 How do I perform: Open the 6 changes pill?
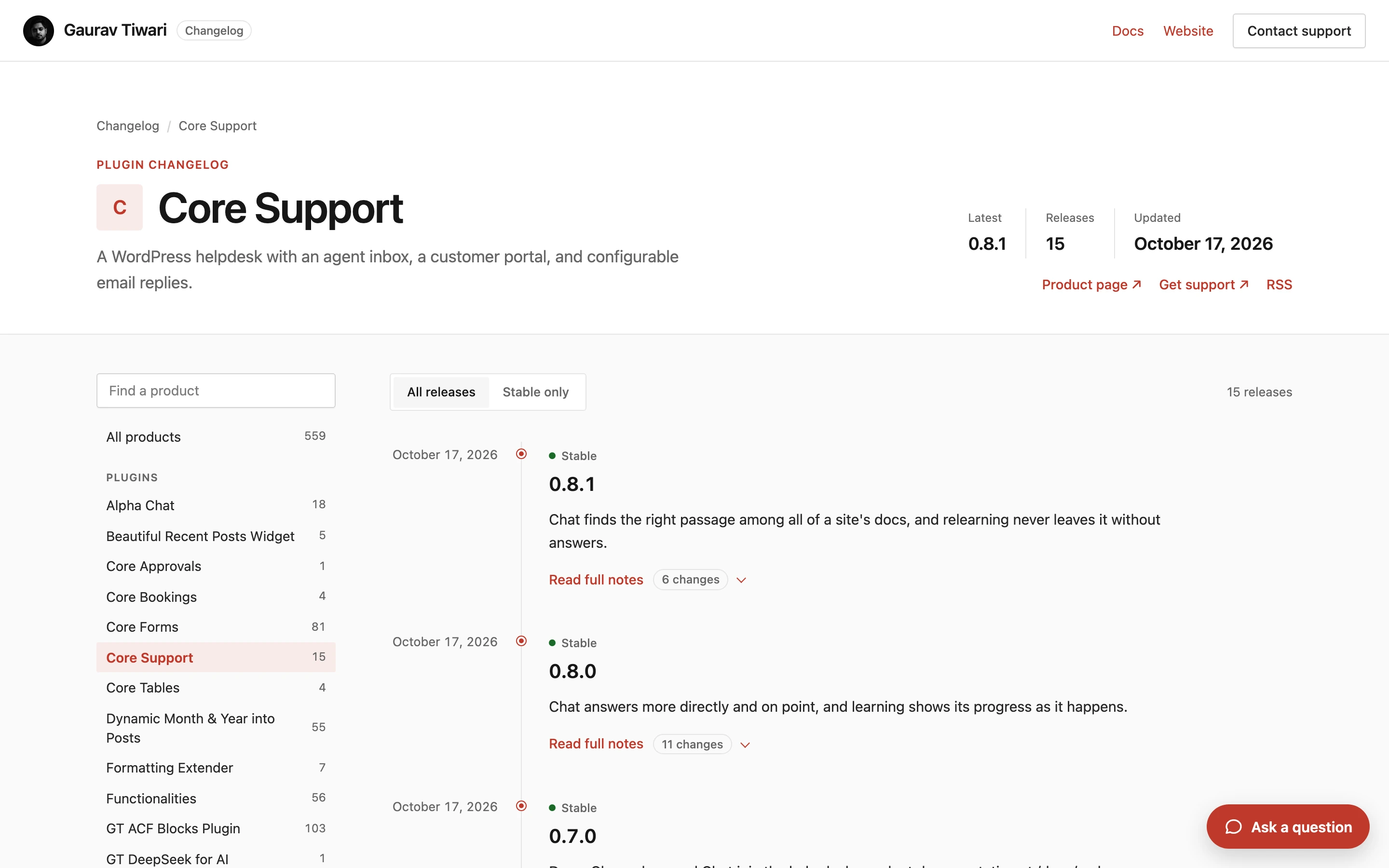tap(691, 579)
